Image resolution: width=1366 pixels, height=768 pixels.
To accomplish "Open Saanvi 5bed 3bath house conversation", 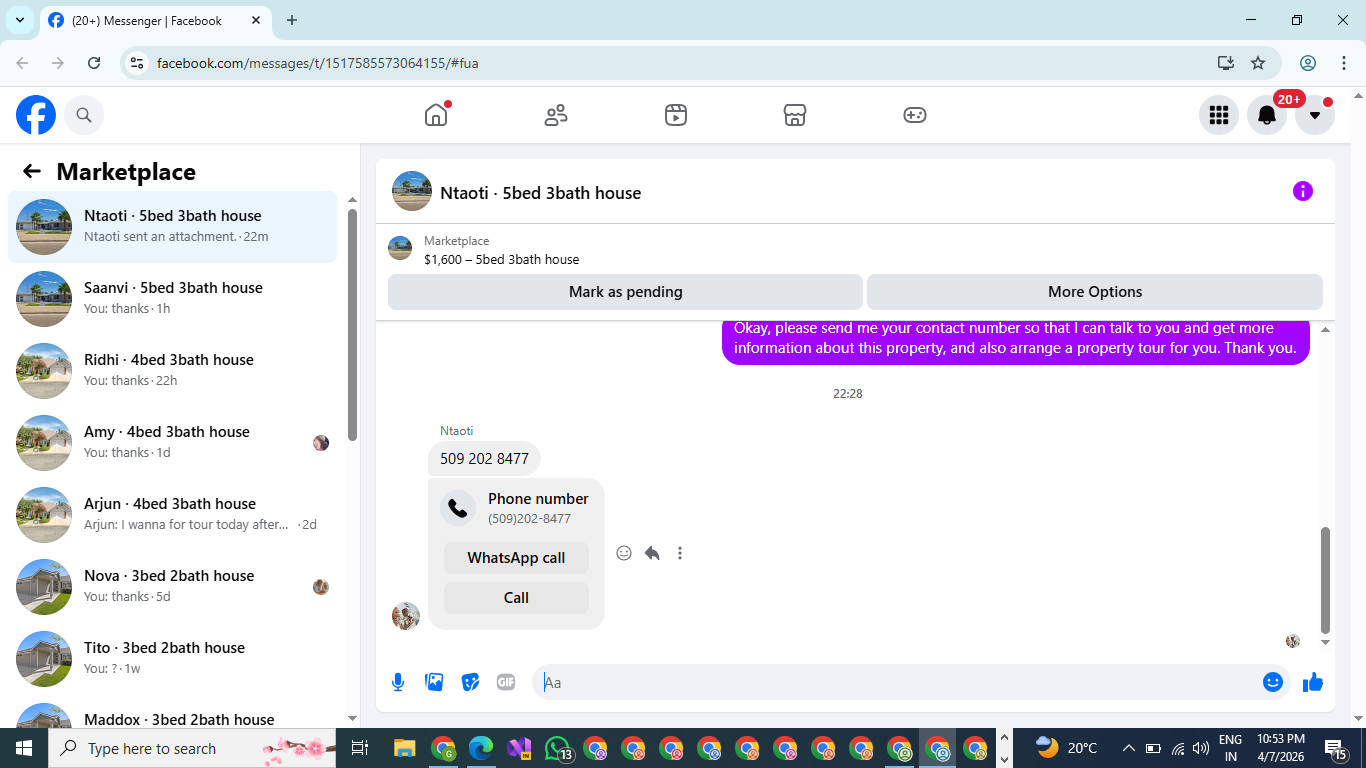I will (x=172, y=299).
